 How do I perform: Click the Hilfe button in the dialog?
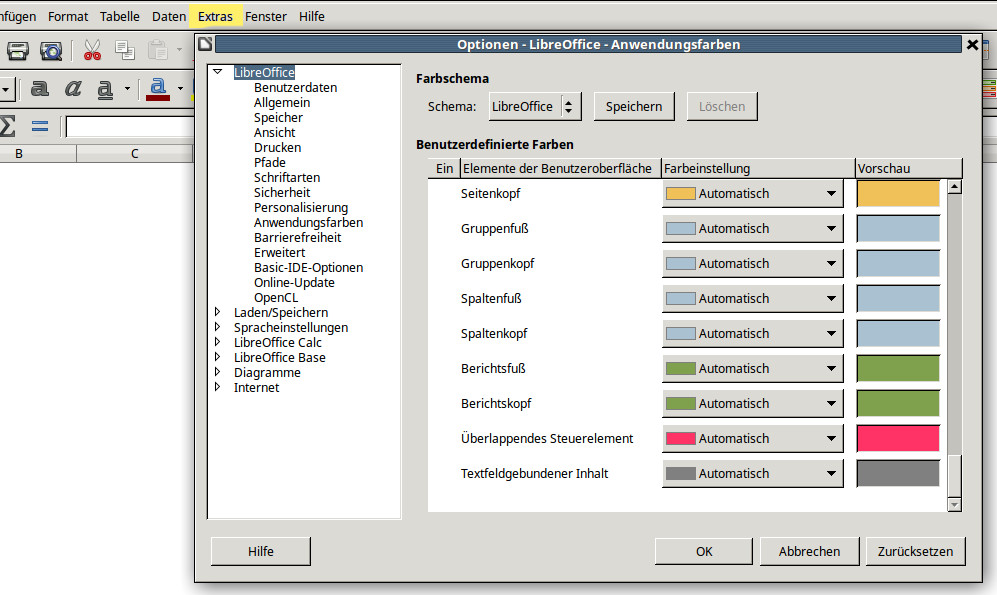[261, 551]
